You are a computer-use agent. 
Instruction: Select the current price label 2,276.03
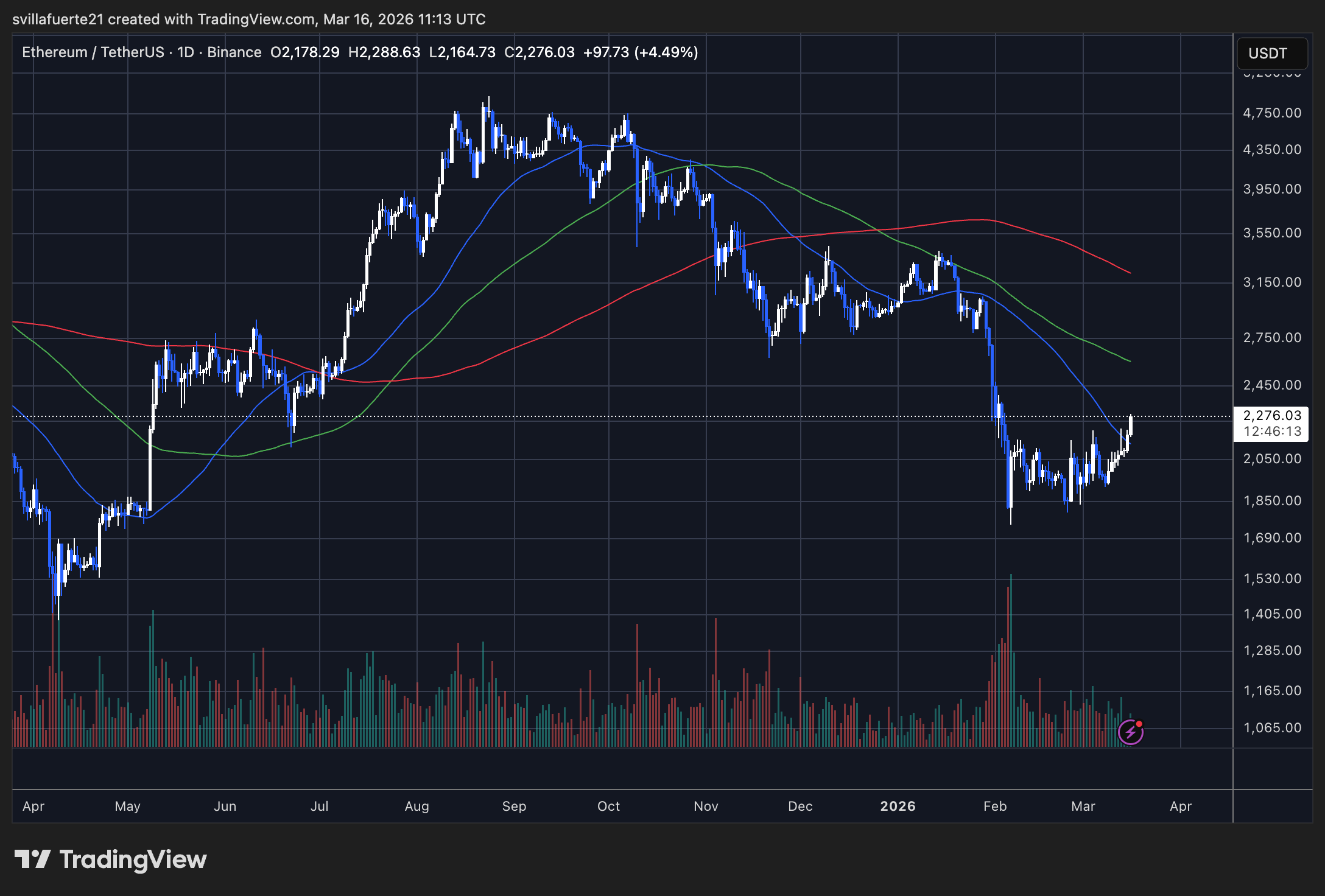(x=1271, y=416)
